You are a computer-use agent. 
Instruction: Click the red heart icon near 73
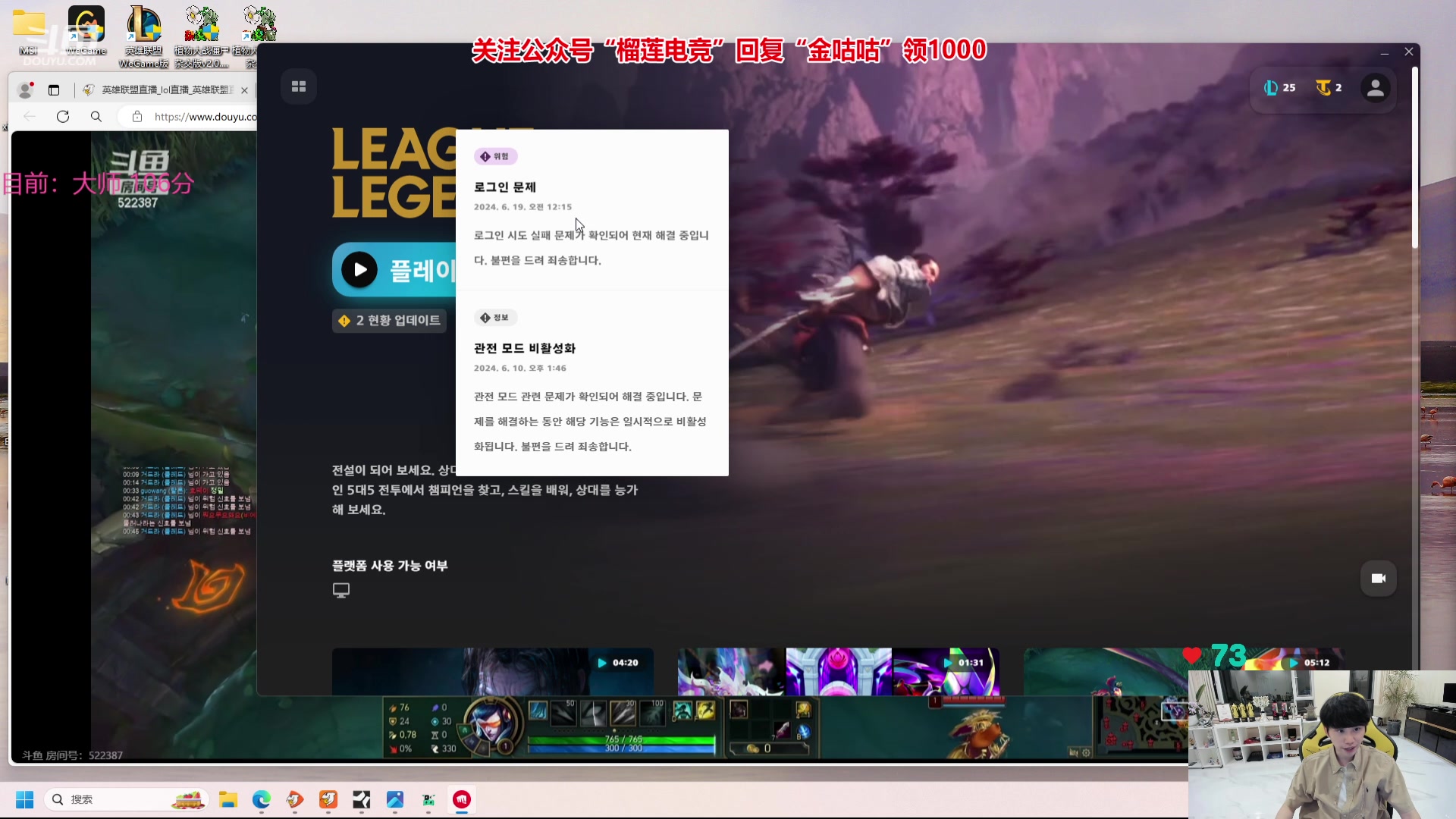coord(1191,656)
